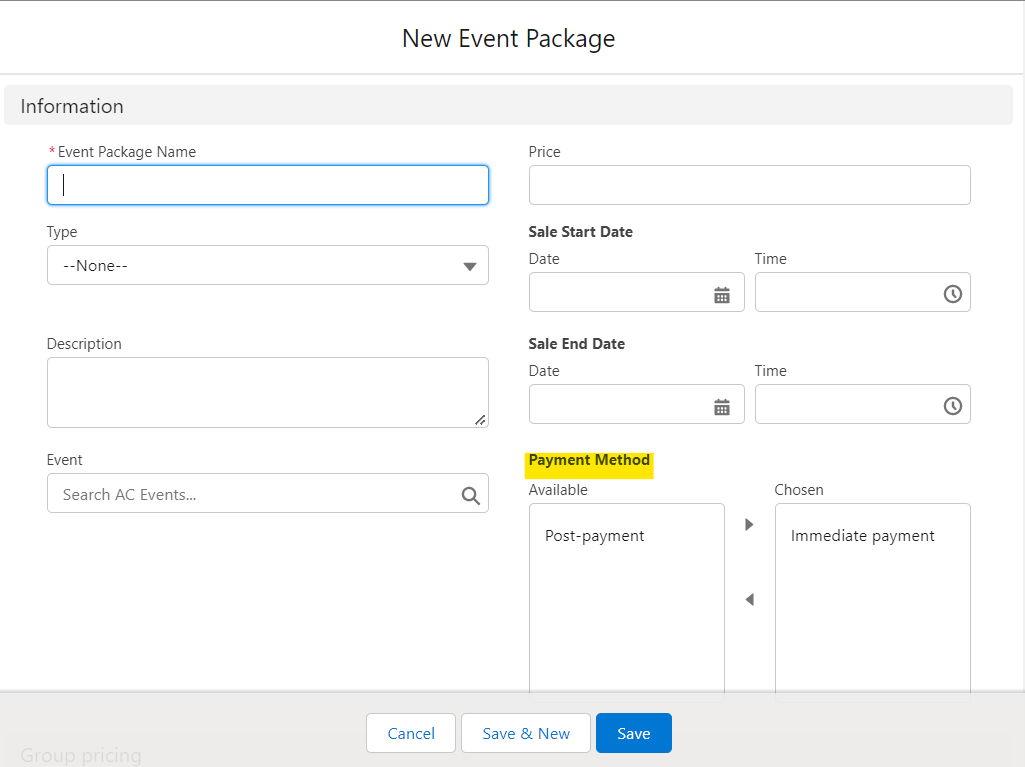Image resolution: width=1025 pixels, height=767 pixels.
Task: Move selection to Chosen with right arrow
Action: click(x=749, y=525)
